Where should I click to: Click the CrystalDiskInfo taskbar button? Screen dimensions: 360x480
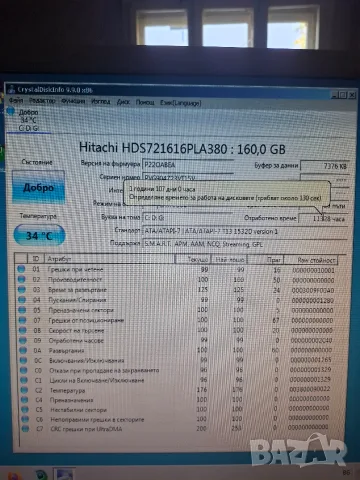click(64, 474)
